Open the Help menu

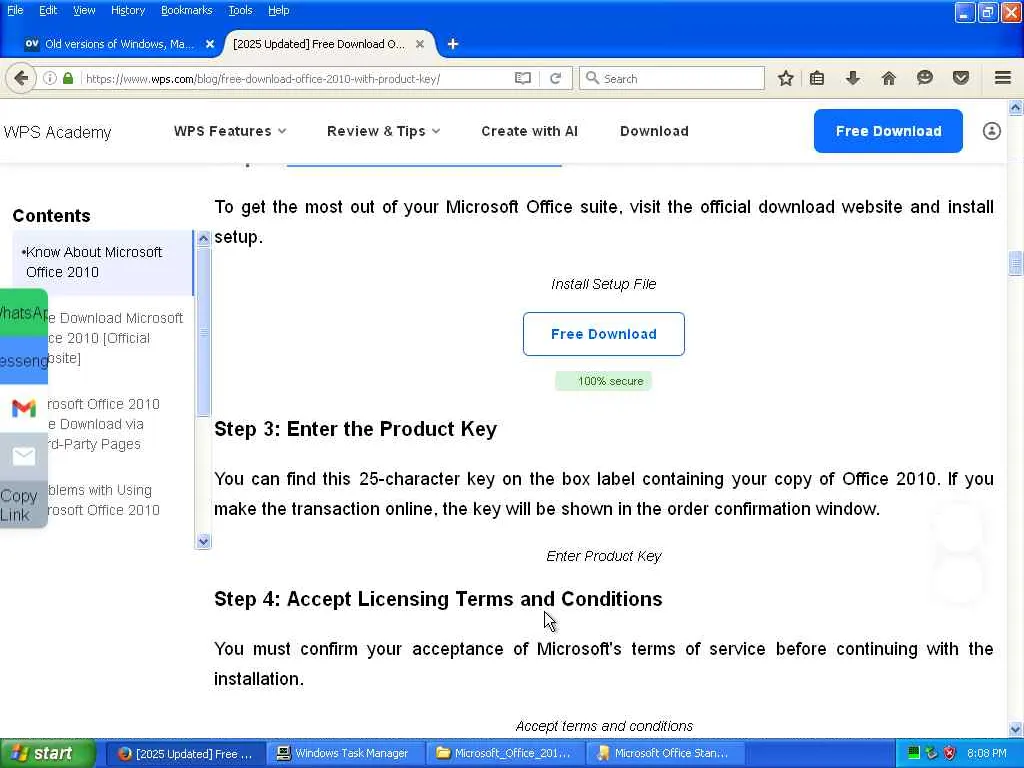[x=279, y=10]
